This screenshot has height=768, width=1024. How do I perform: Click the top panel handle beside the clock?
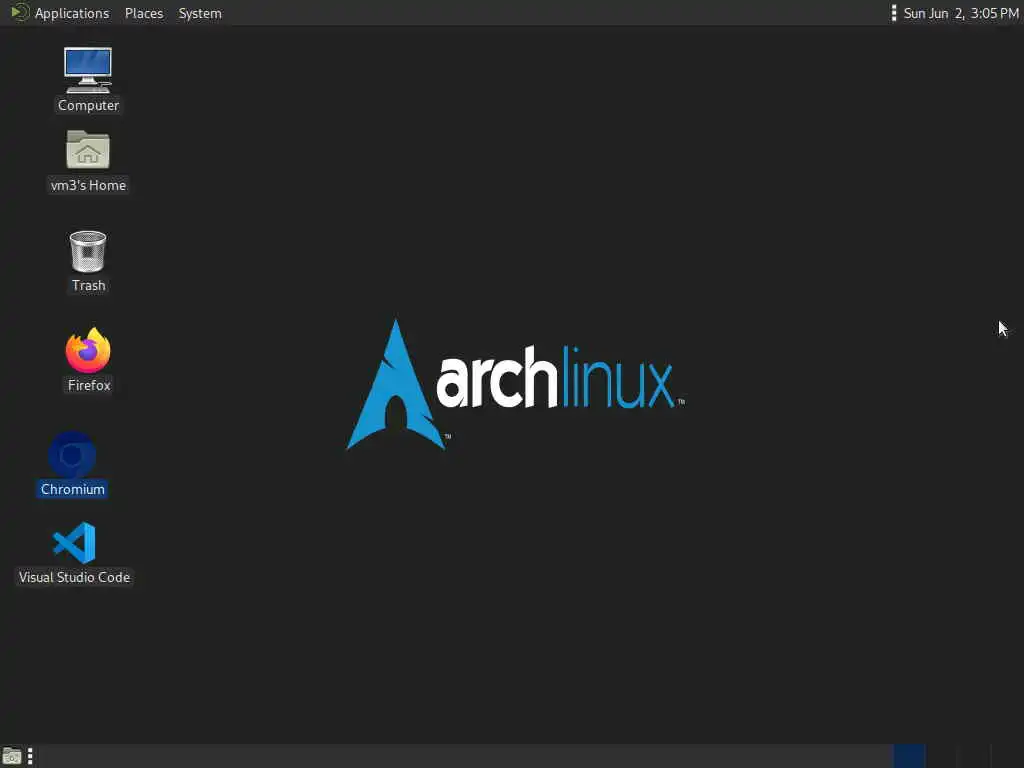(x=893, y=13)
